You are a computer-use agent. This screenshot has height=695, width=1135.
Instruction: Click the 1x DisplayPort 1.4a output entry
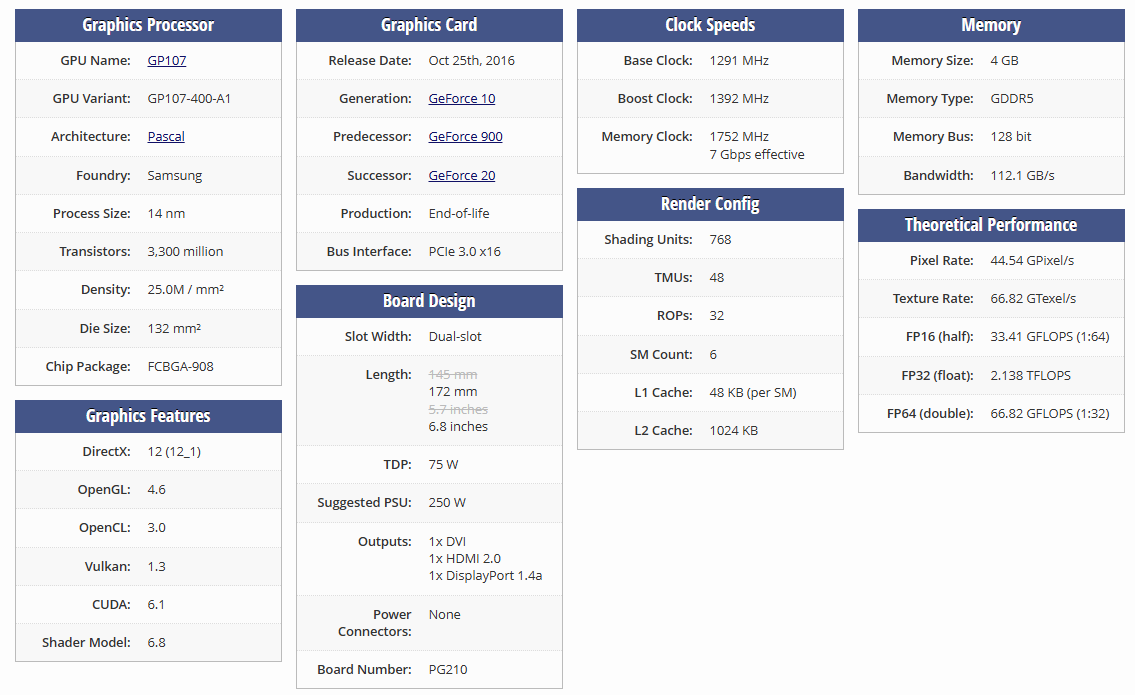pyautogui.click(x=485, y=576)
